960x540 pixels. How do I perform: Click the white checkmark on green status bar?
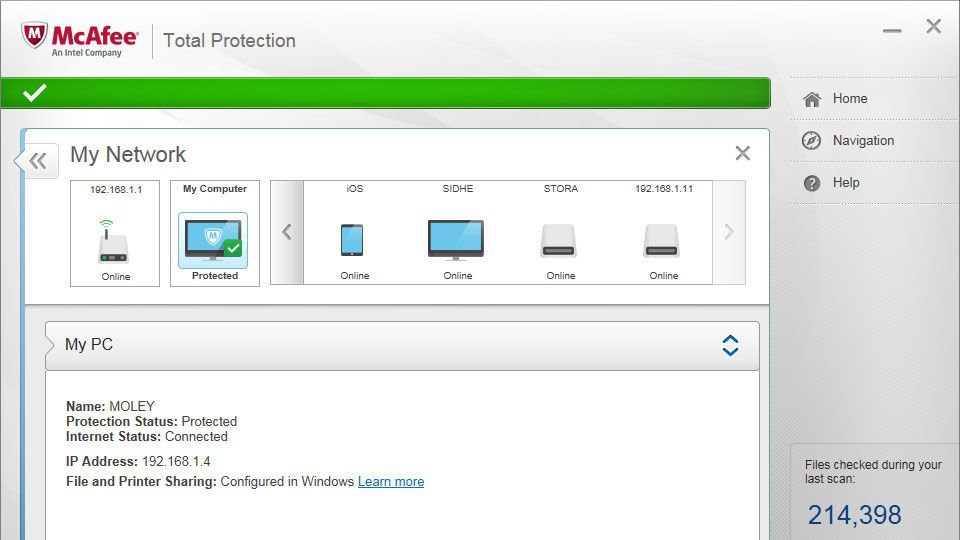[x=34, y=92]
